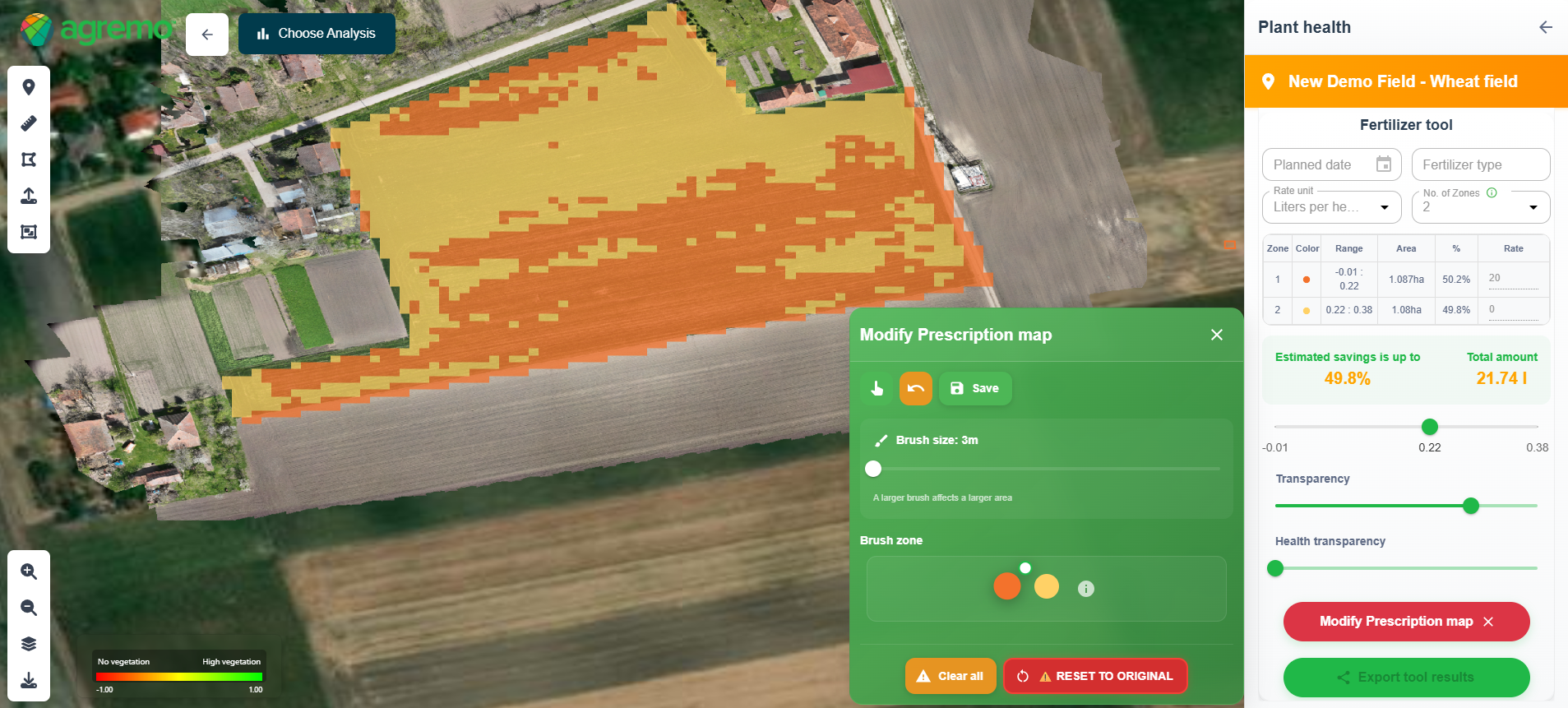Click the agremo logo

pyautogui.click(x=97, y=30)
